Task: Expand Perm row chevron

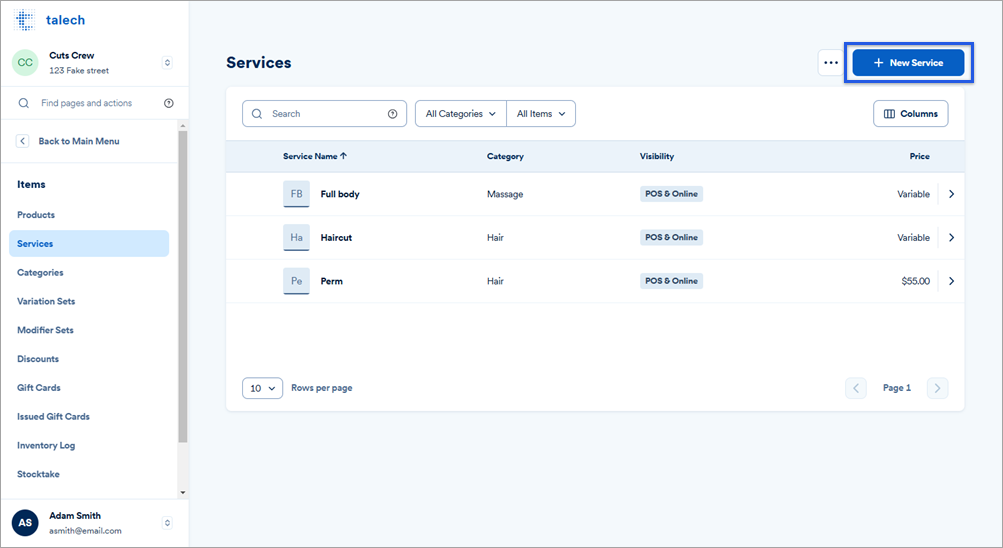Action: (951, 281)
